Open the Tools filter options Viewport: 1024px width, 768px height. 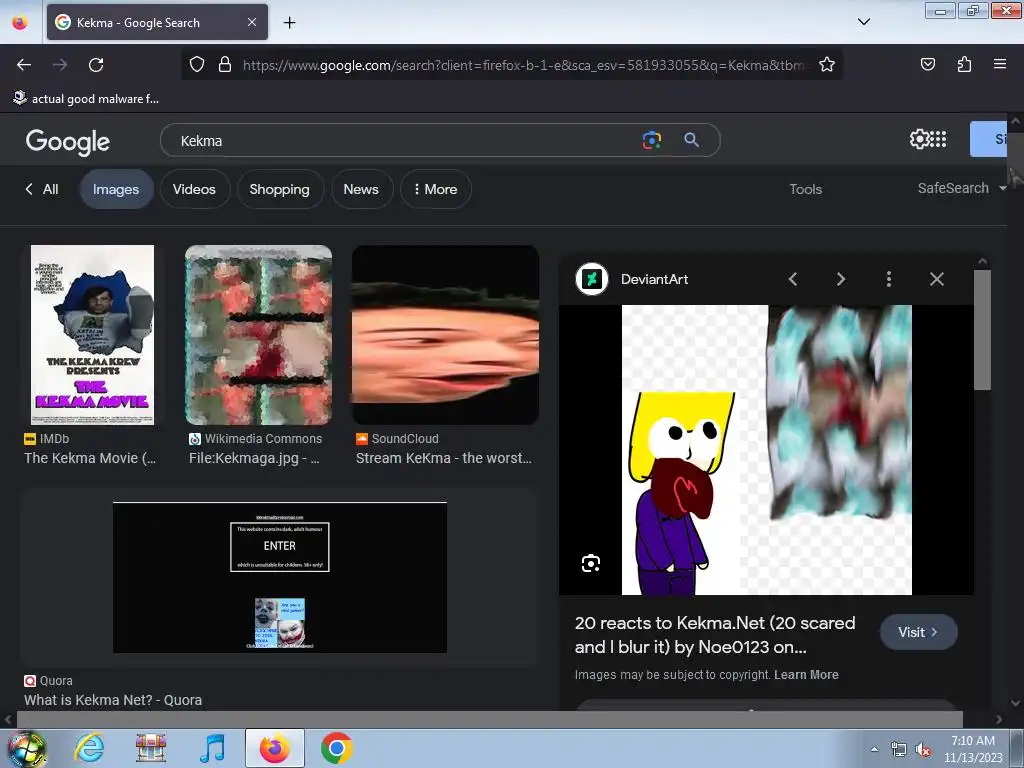tap(805, 189)
